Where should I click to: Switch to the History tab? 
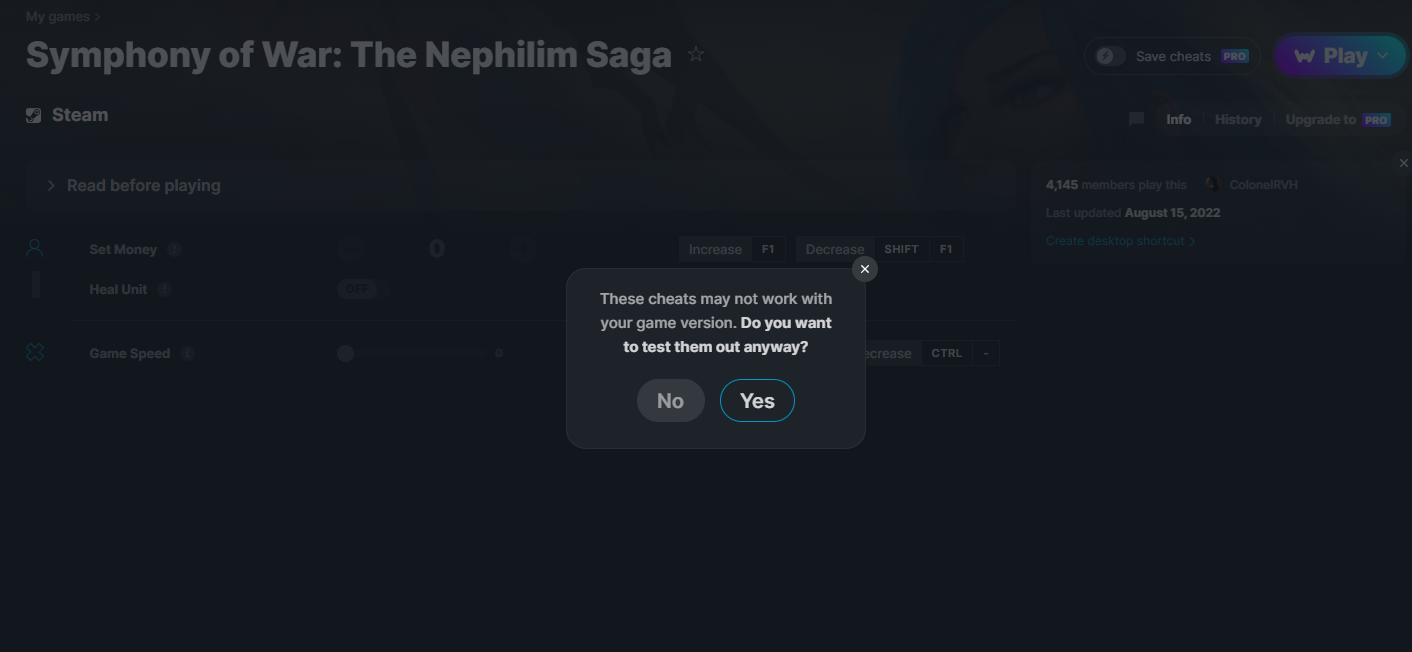(1238, 119)
